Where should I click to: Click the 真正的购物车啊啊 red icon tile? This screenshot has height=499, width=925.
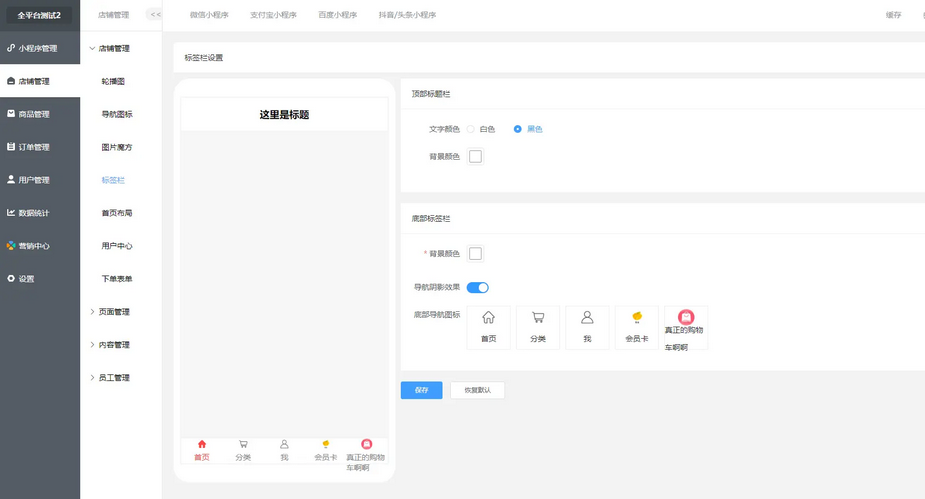tap(685, 327)
